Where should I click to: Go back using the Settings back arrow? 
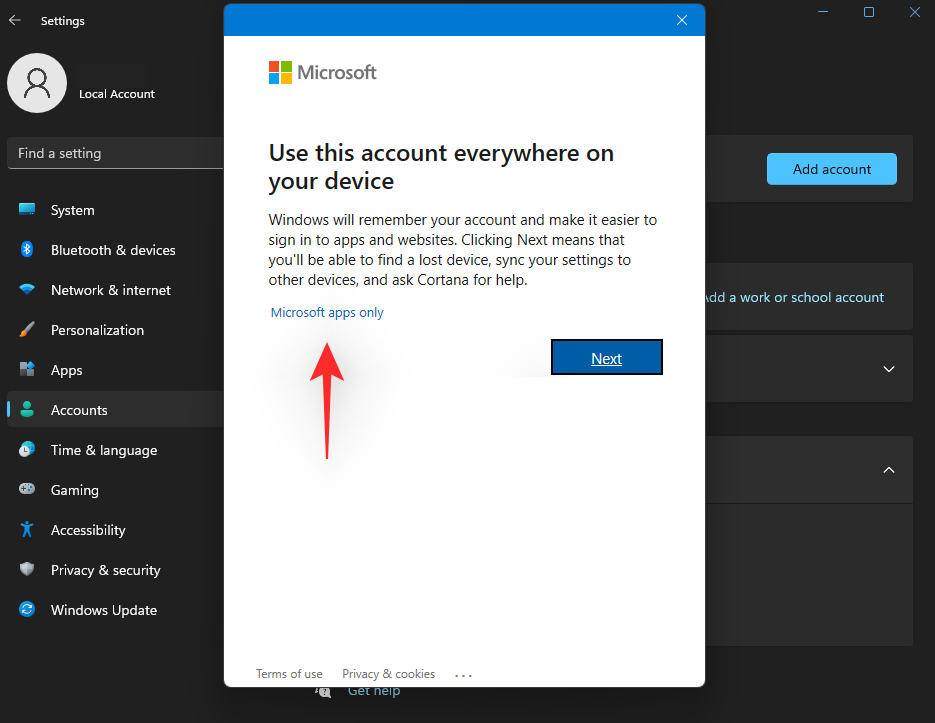(x=15, y=20)
